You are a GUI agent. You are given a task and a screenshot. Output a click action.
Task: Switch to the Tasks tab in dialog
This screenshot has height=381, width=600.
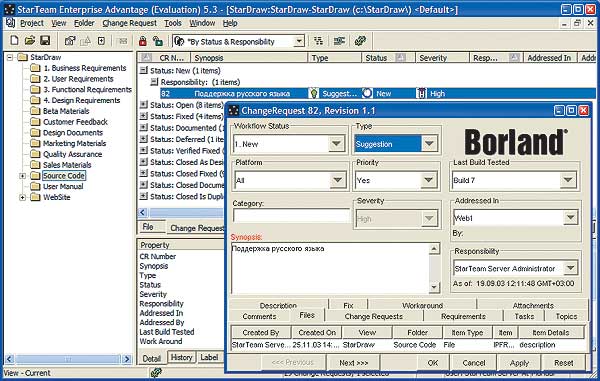(524, 316)
